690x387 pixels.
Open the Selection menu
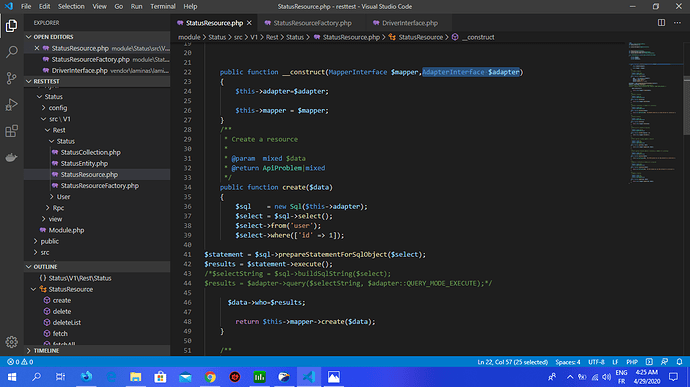[71, 7]
